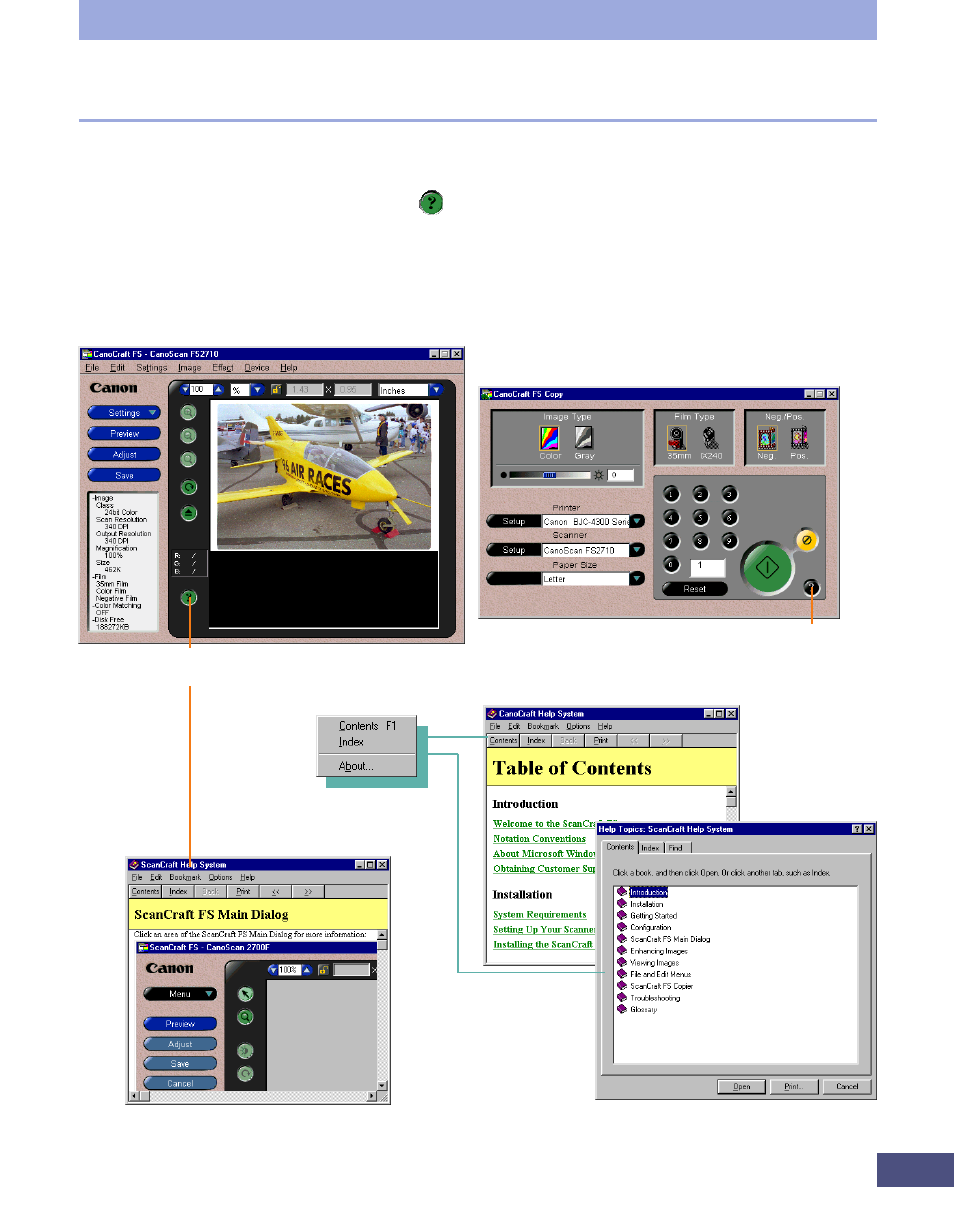954x1206 pixels.
Task: Click Setup button next to Printer
Action: (513, 521)
